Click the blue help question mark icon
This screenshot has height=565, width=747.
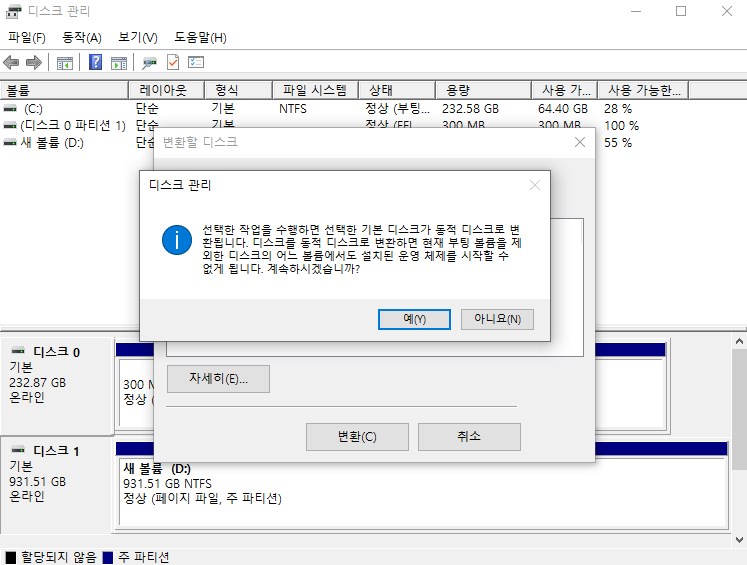(x=95, y=62)
